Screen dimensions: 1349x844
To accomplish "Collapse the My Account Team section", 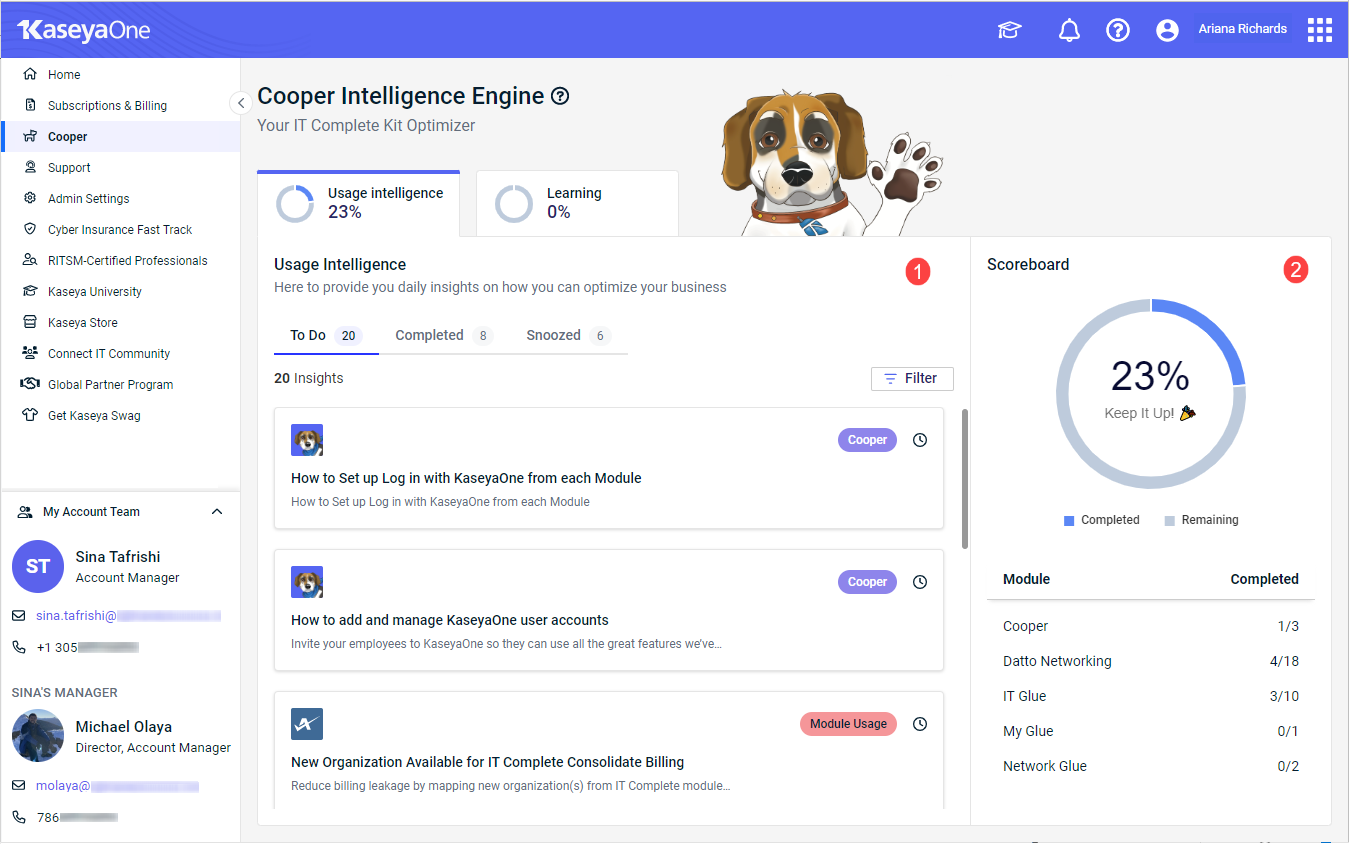I will pyautogui.click(x=217, y=512).
